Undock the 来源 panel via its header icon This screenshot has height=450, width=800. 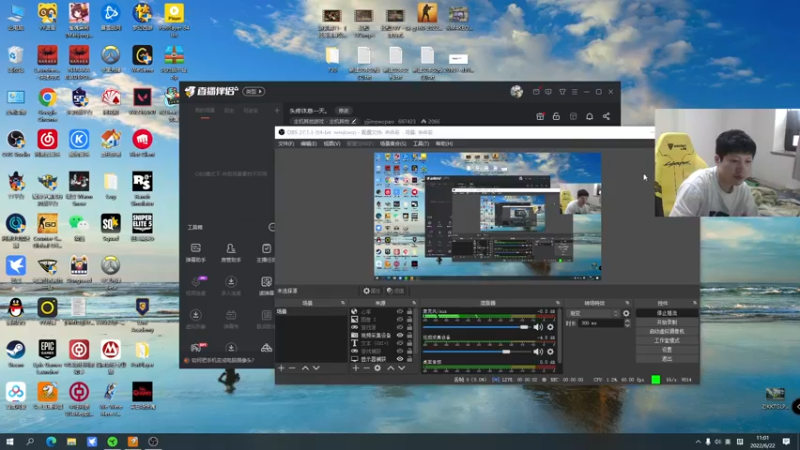[x=414, y=303]
